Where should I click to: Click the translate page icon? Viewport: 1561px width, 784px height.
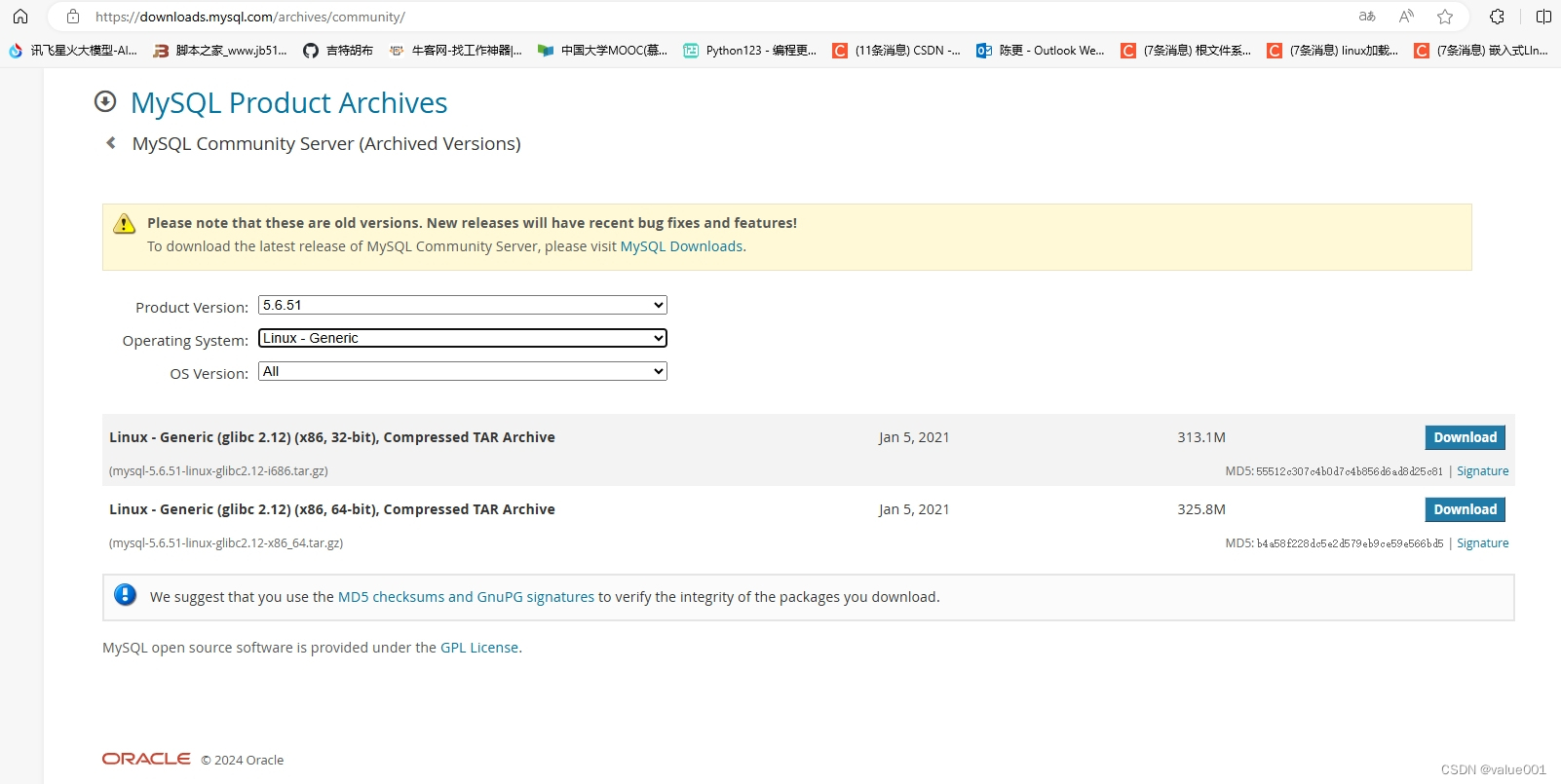pos(1367,17)
